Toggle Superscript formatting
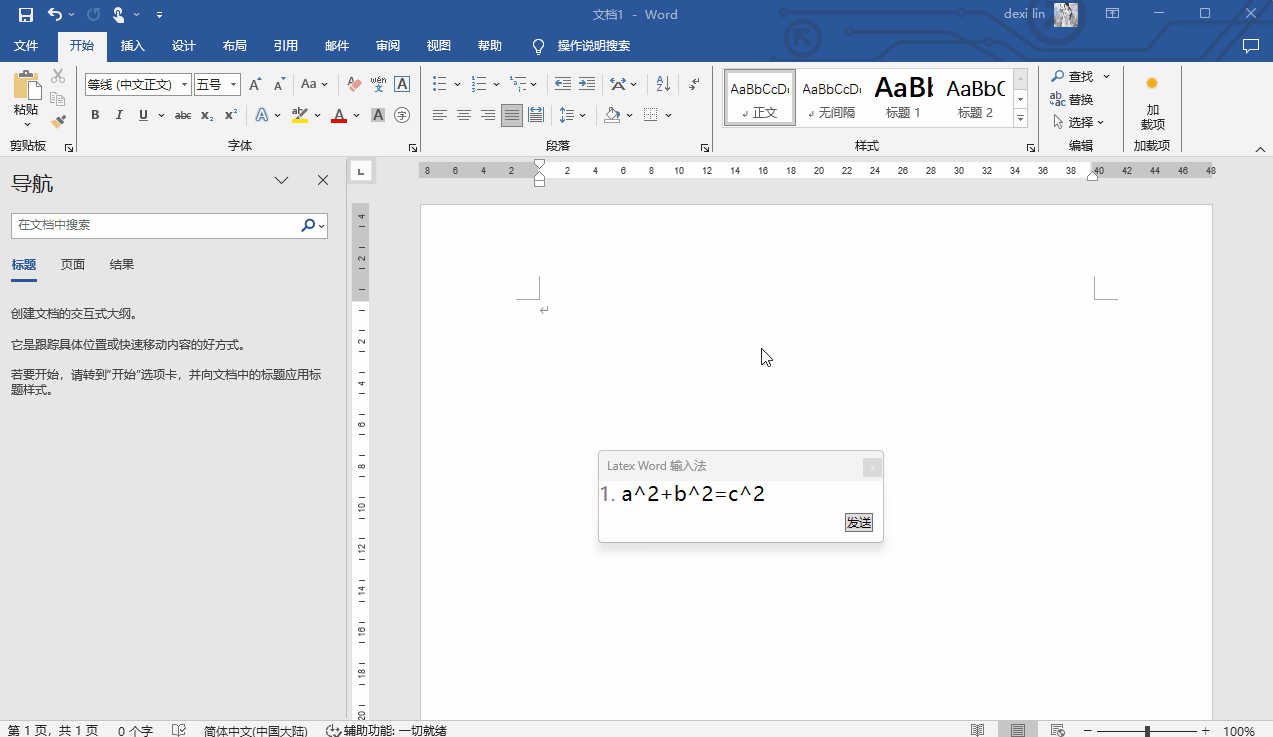 click(231, 116)
